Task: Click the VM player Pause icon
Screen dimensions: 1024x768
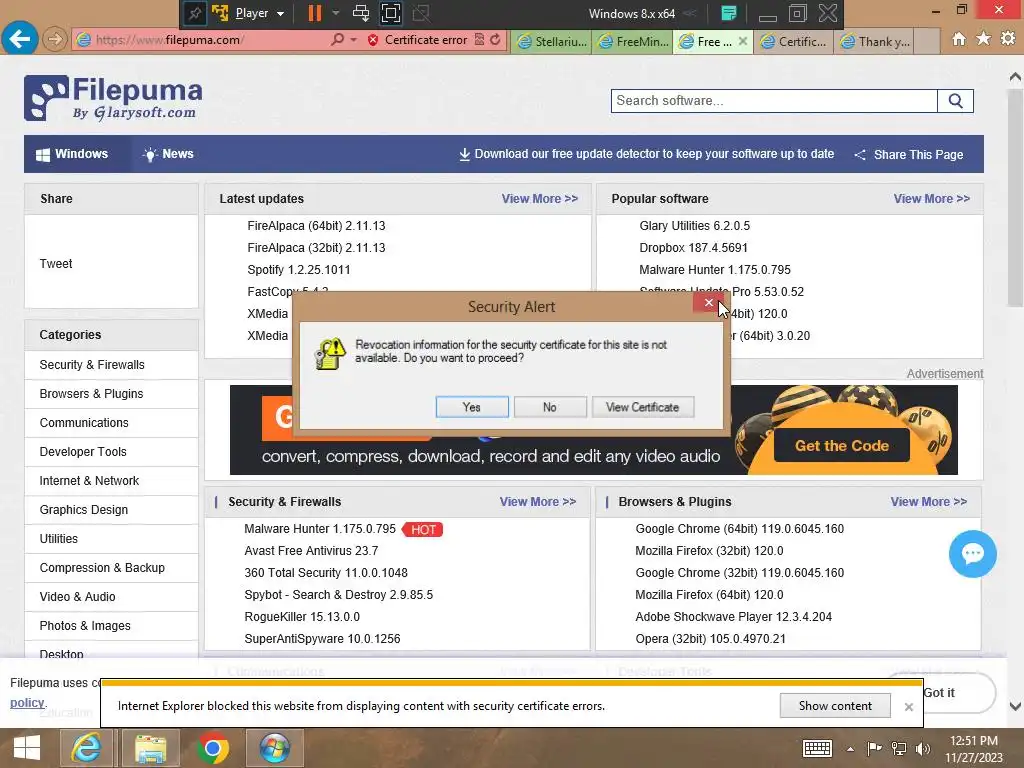Action: [315, 13]
